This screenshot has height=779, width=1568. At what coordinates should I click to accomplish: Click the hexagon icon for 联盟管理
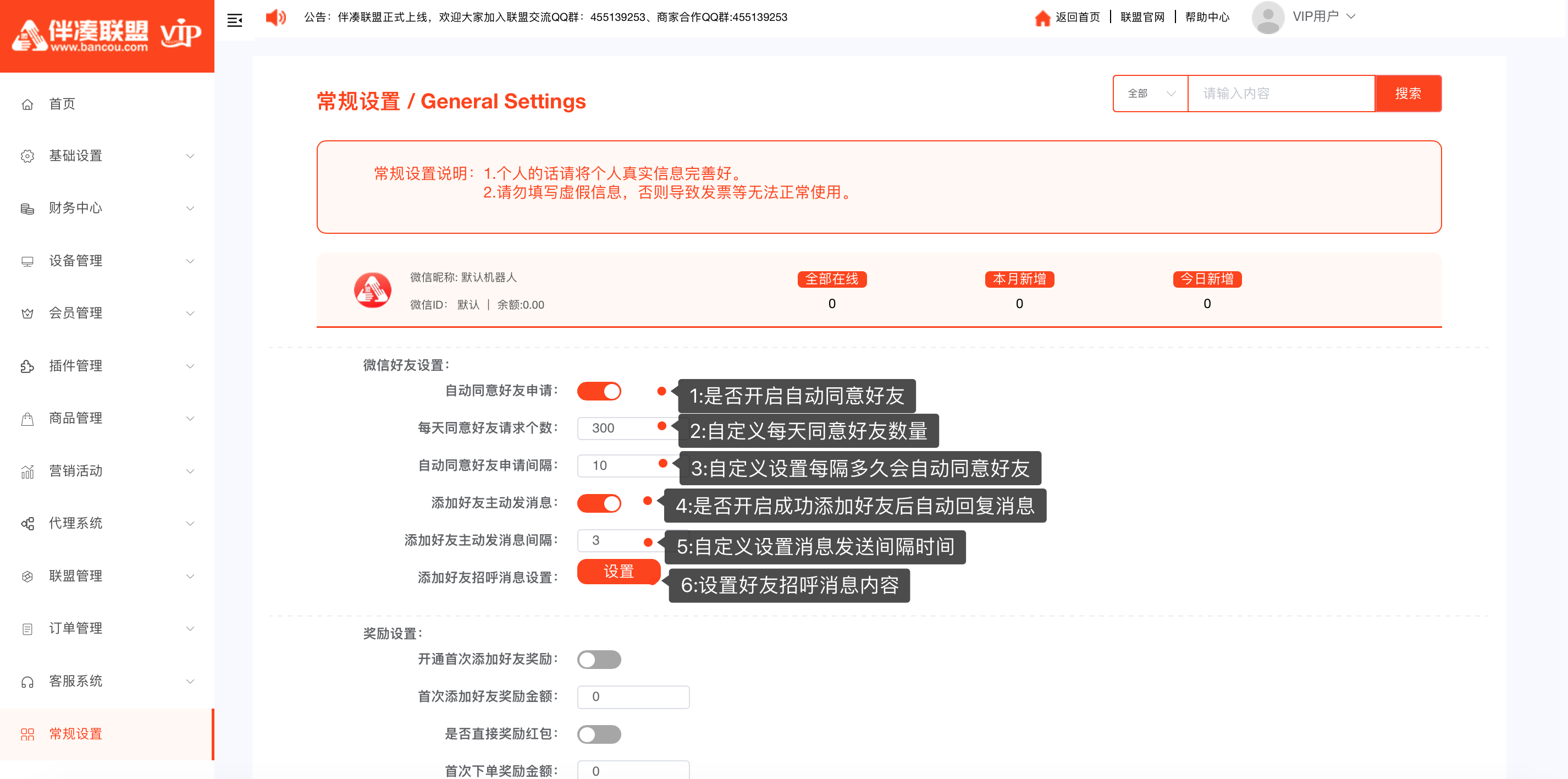27,576
